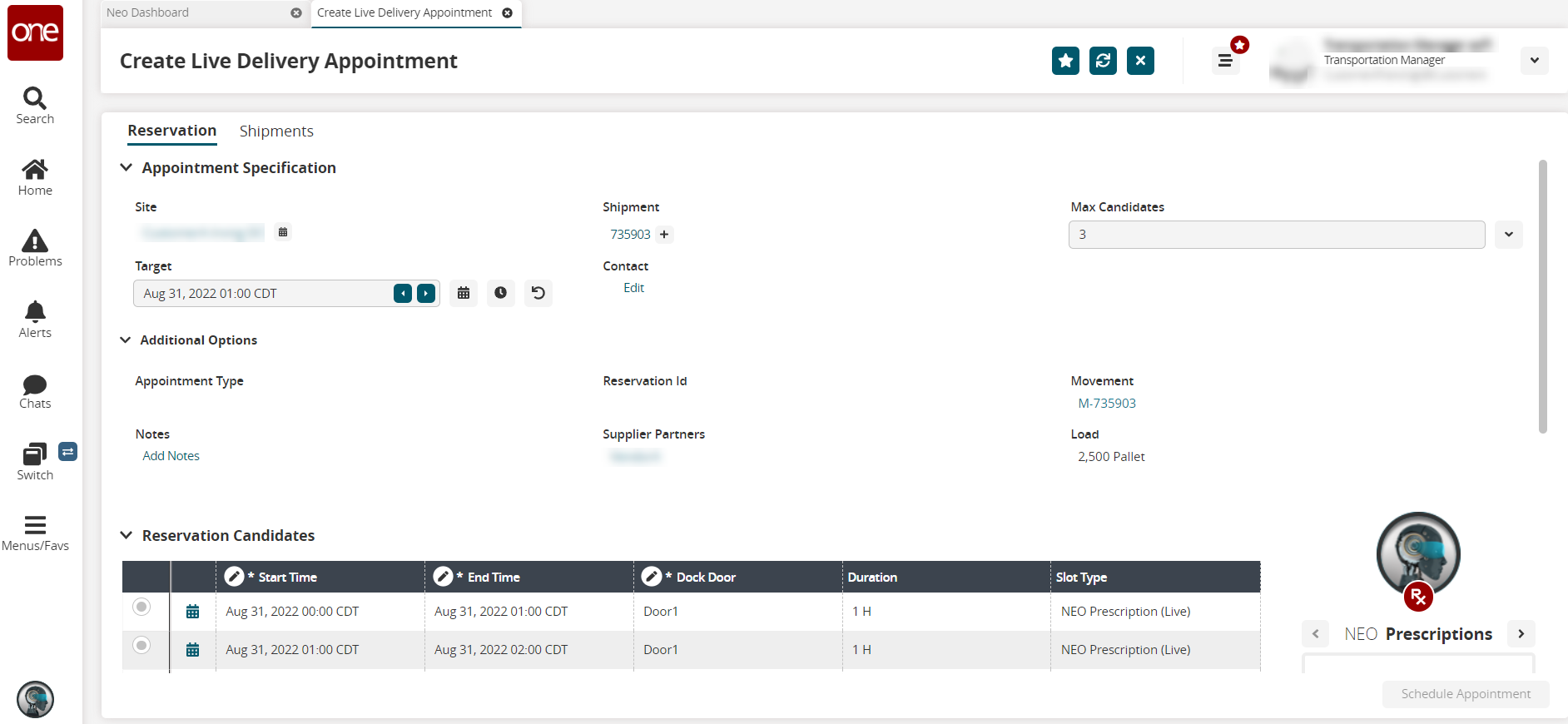Open the Max Candidates dropdown arrow
The image size is (1568, 724).
1508,235
